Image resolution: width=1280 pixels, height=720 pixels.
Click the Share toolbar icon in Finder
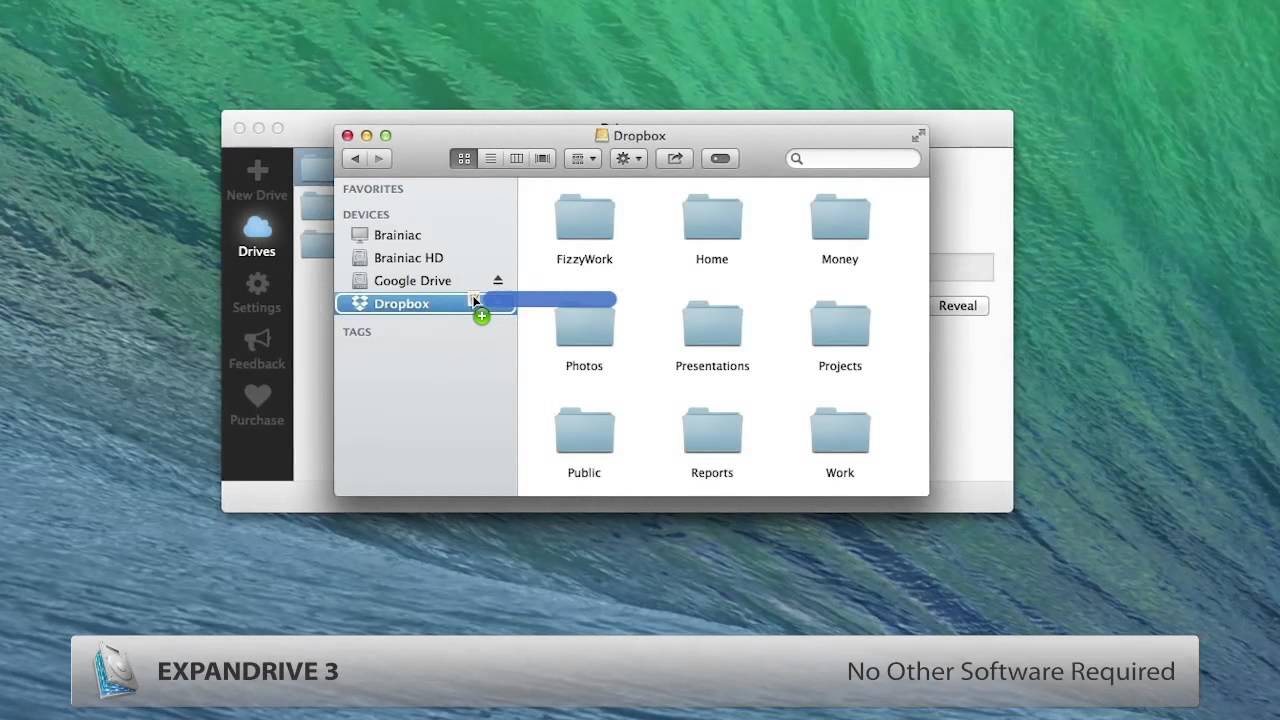[x=675, y=158]
